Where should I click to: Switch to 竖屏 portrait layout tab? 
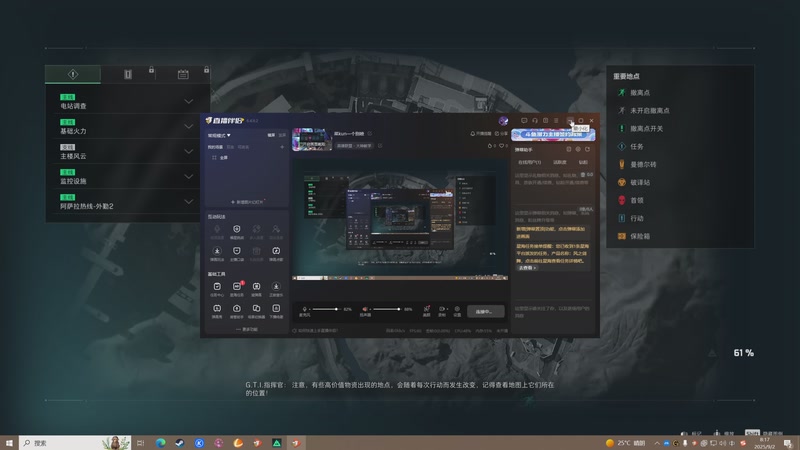(282, 135)
